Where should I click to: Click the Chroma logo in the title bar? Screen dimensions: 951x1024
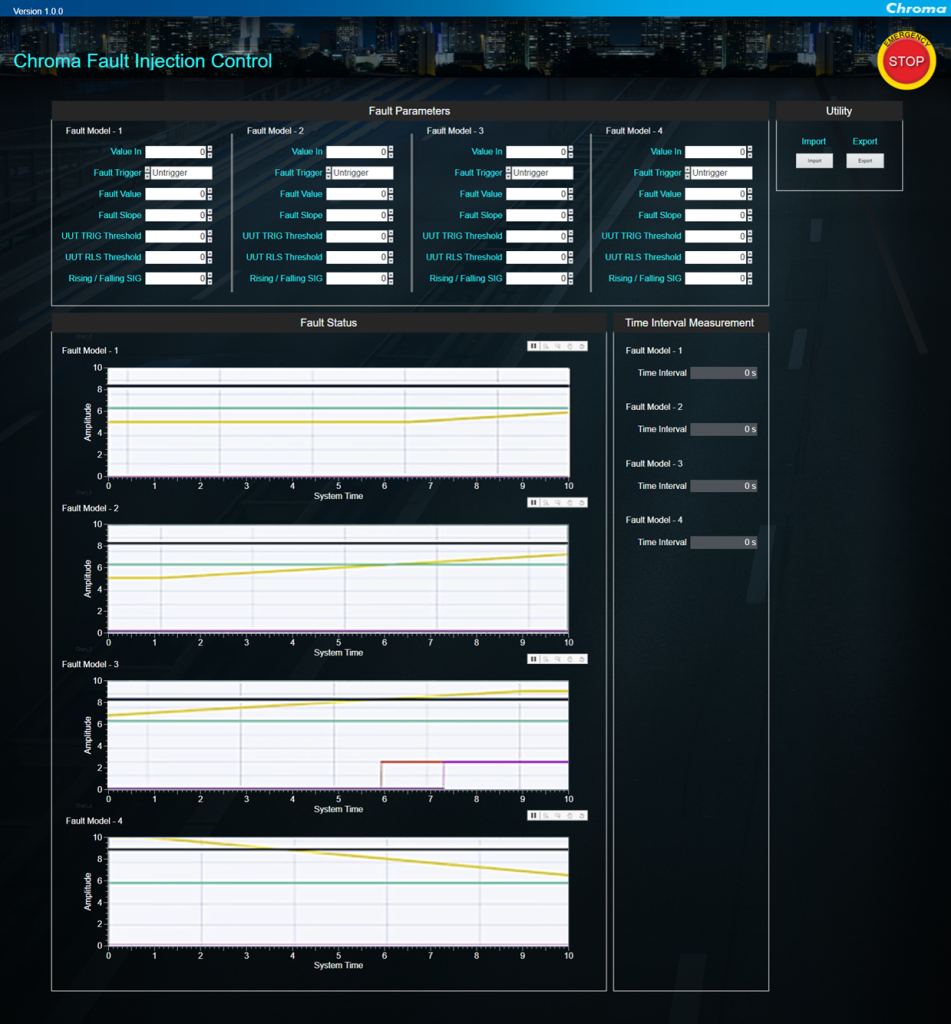(x=915, y=8)
